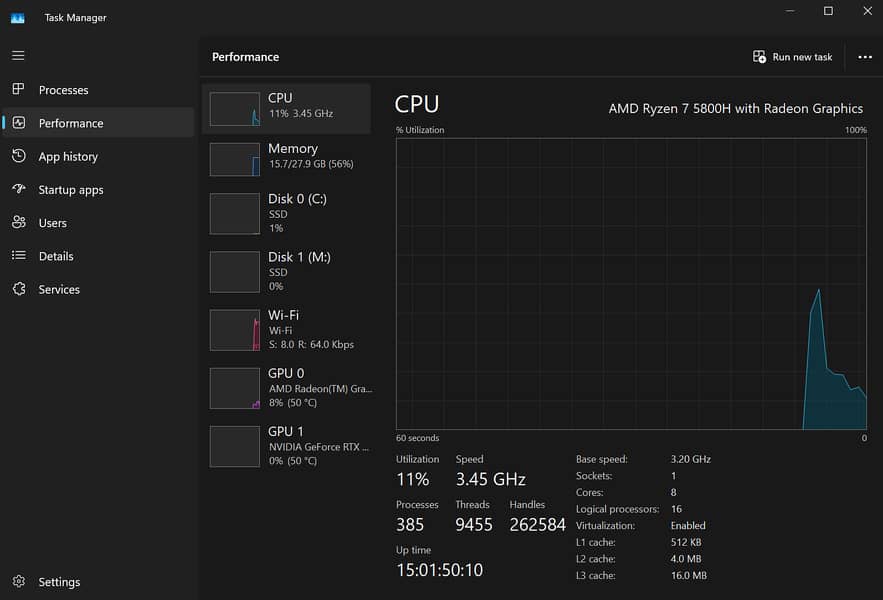Image resolution: width=883 pixels, height=600 pixels.
Task: Open the three-dots more options menu
Action: (x=865, y=57)
